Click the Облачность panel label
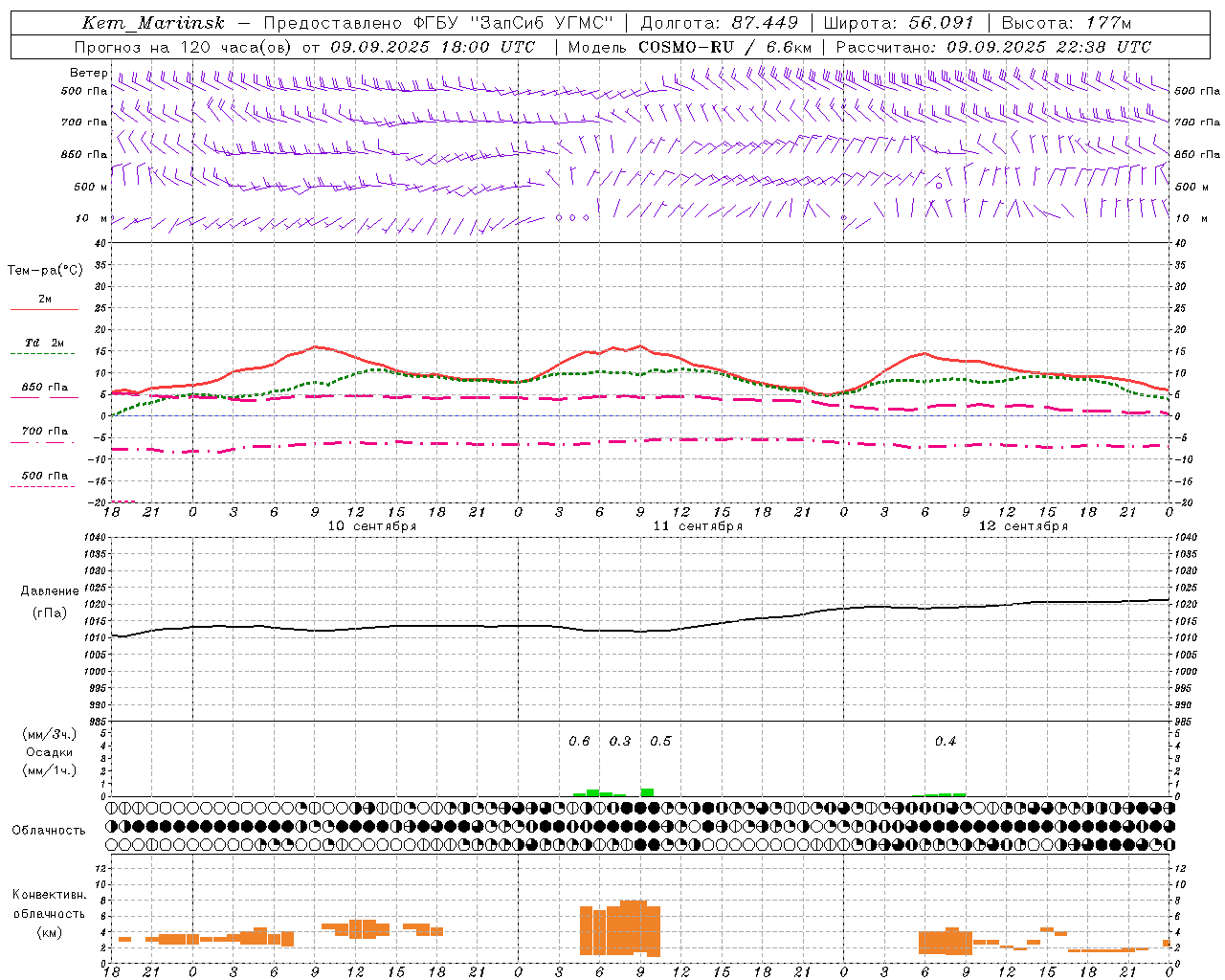This screenshot has height=980, width=1225. [49, 831]
